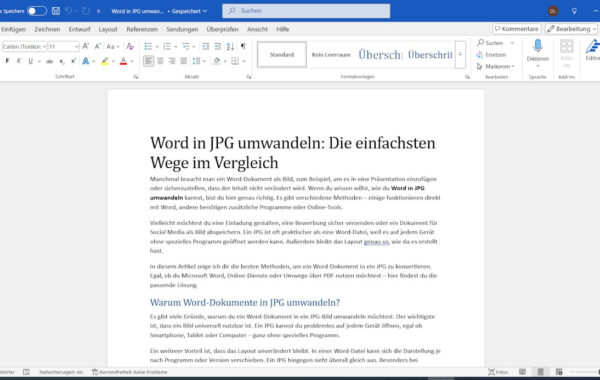Toggle strikethrough formatting
Viewport: 600px width, 380px height.
click(49, 61)
